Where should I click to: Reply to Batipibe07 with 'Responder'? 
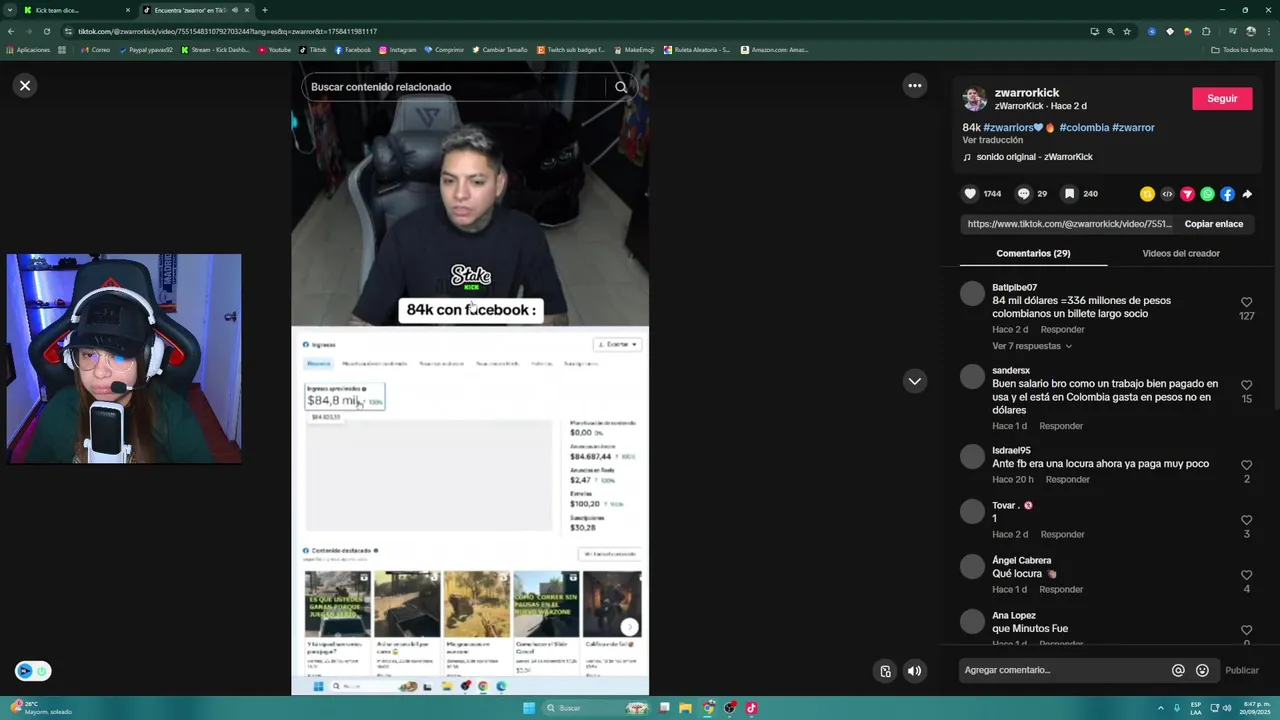click(x=1062, y=330)
